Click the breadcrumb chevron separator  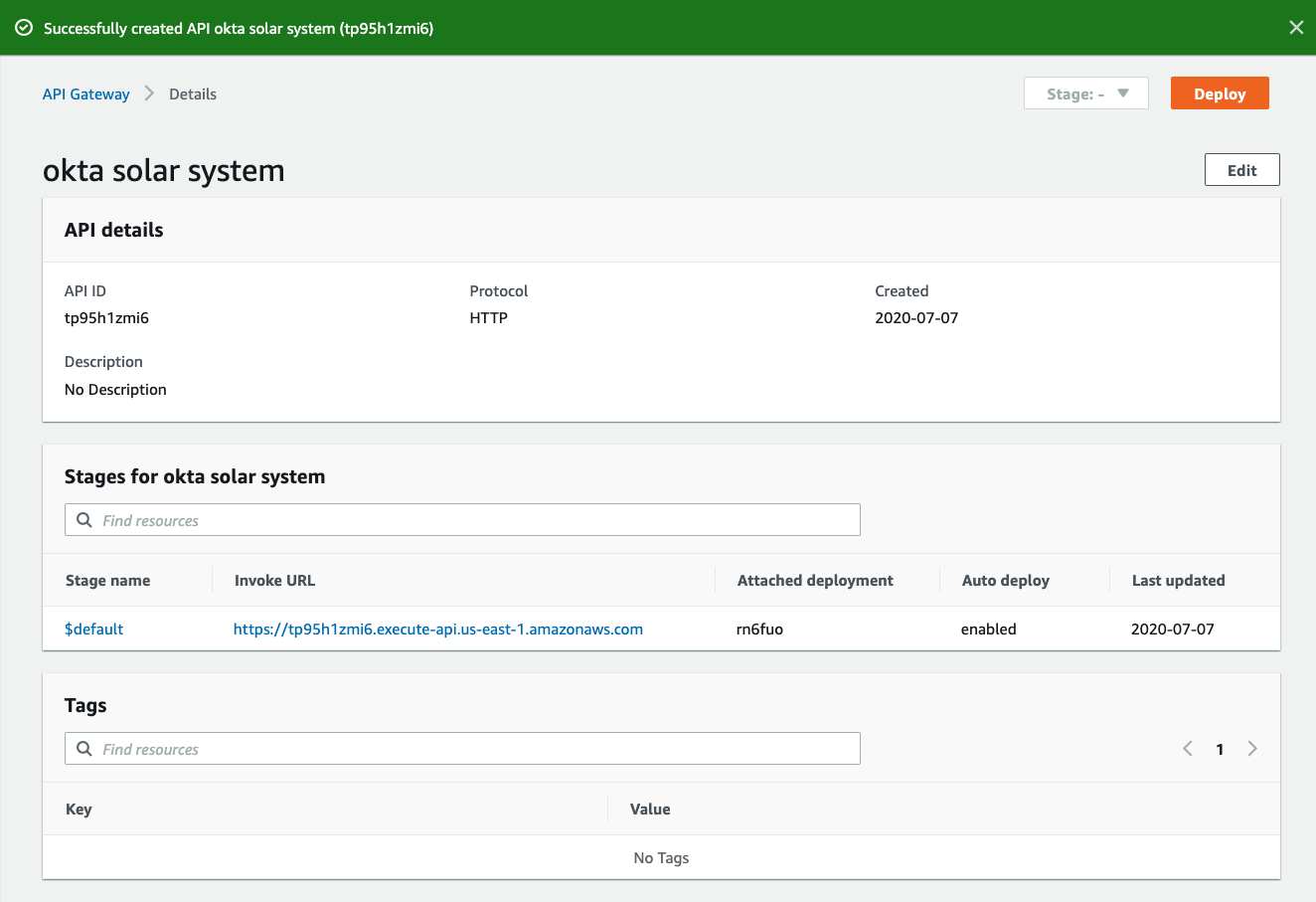coord(150,93)
